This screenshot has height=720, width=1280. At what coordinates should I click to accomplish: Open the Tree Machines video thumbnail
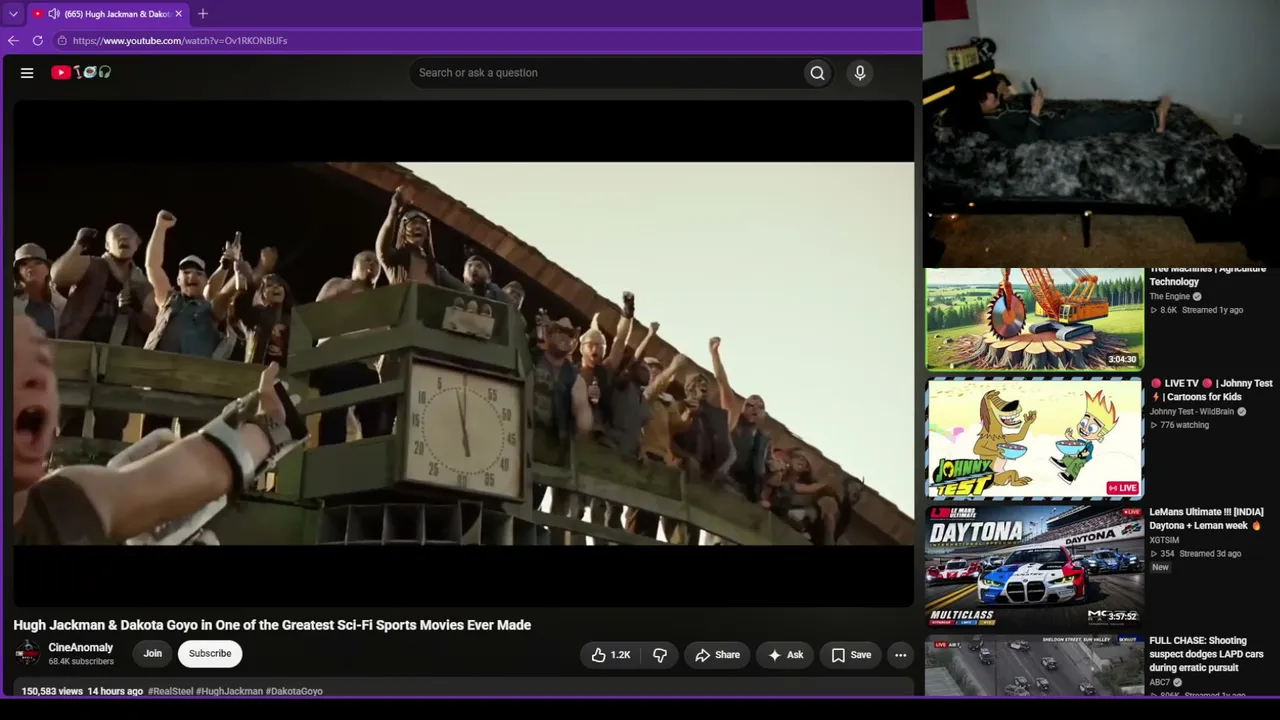pos(1034,319)
